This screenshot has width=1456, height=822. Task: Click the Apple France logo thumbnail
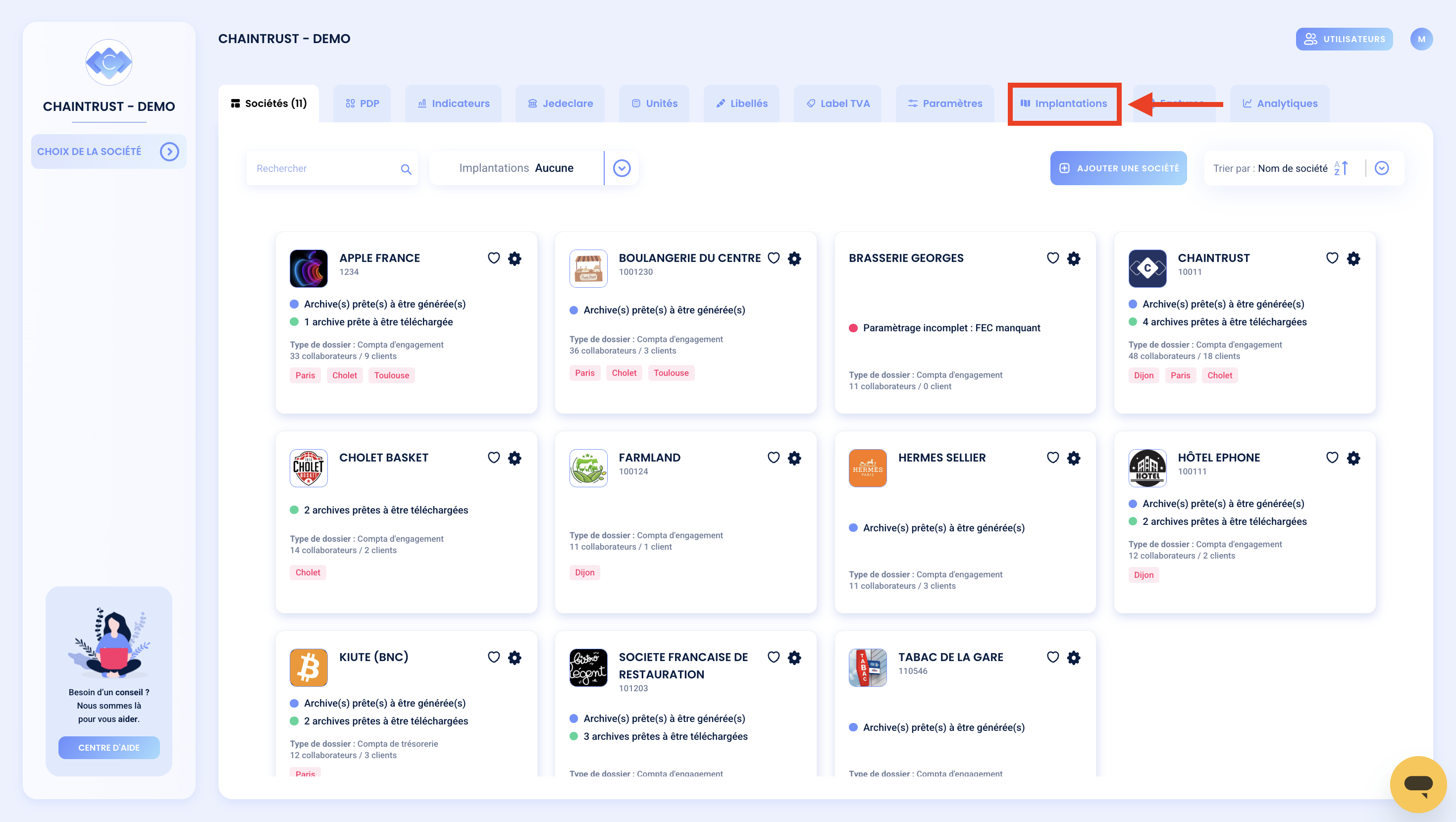(309, 268)
